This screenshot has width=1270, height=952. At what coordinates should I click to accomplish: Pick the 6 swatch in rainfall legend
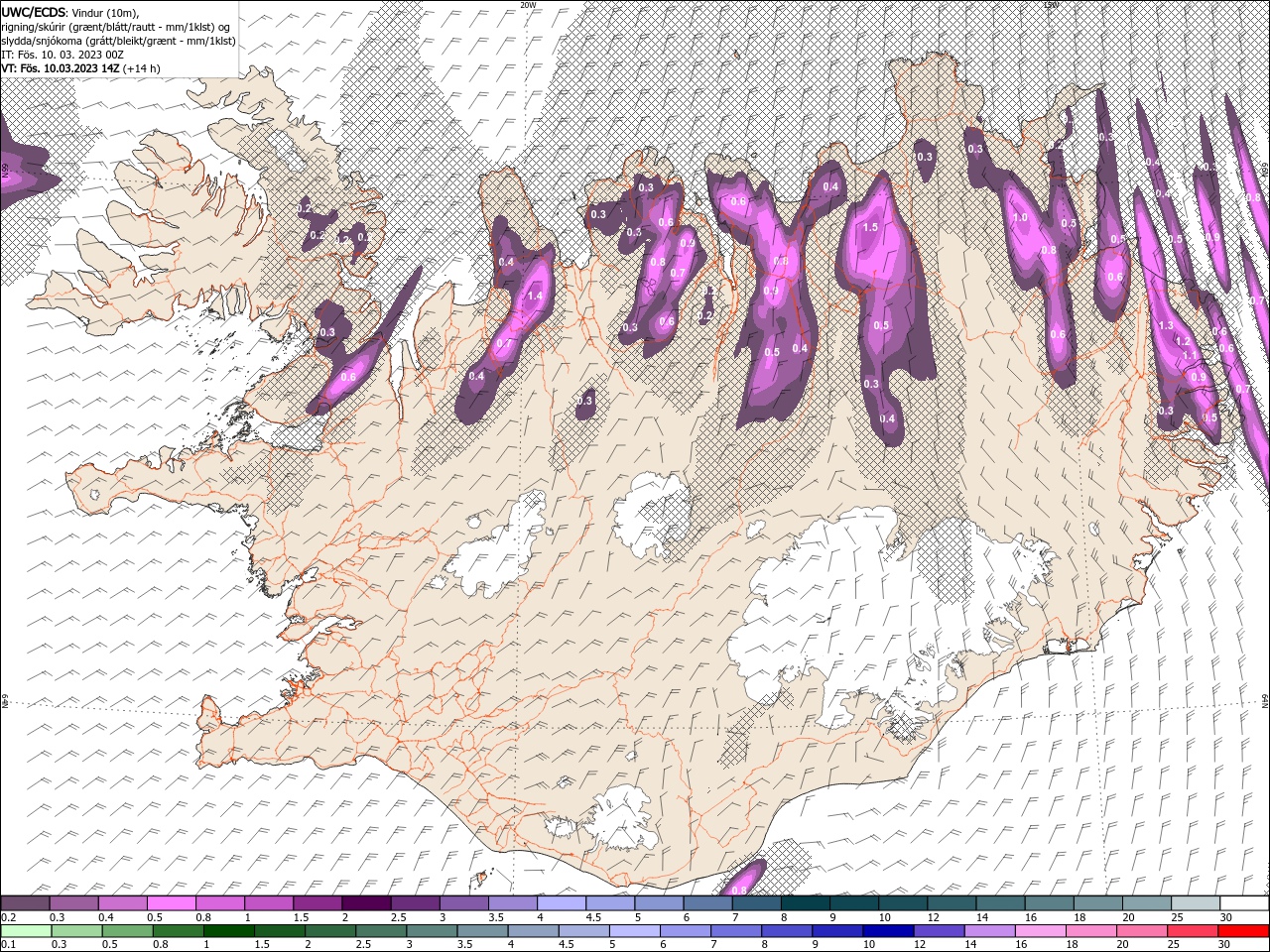click(686, 931)
